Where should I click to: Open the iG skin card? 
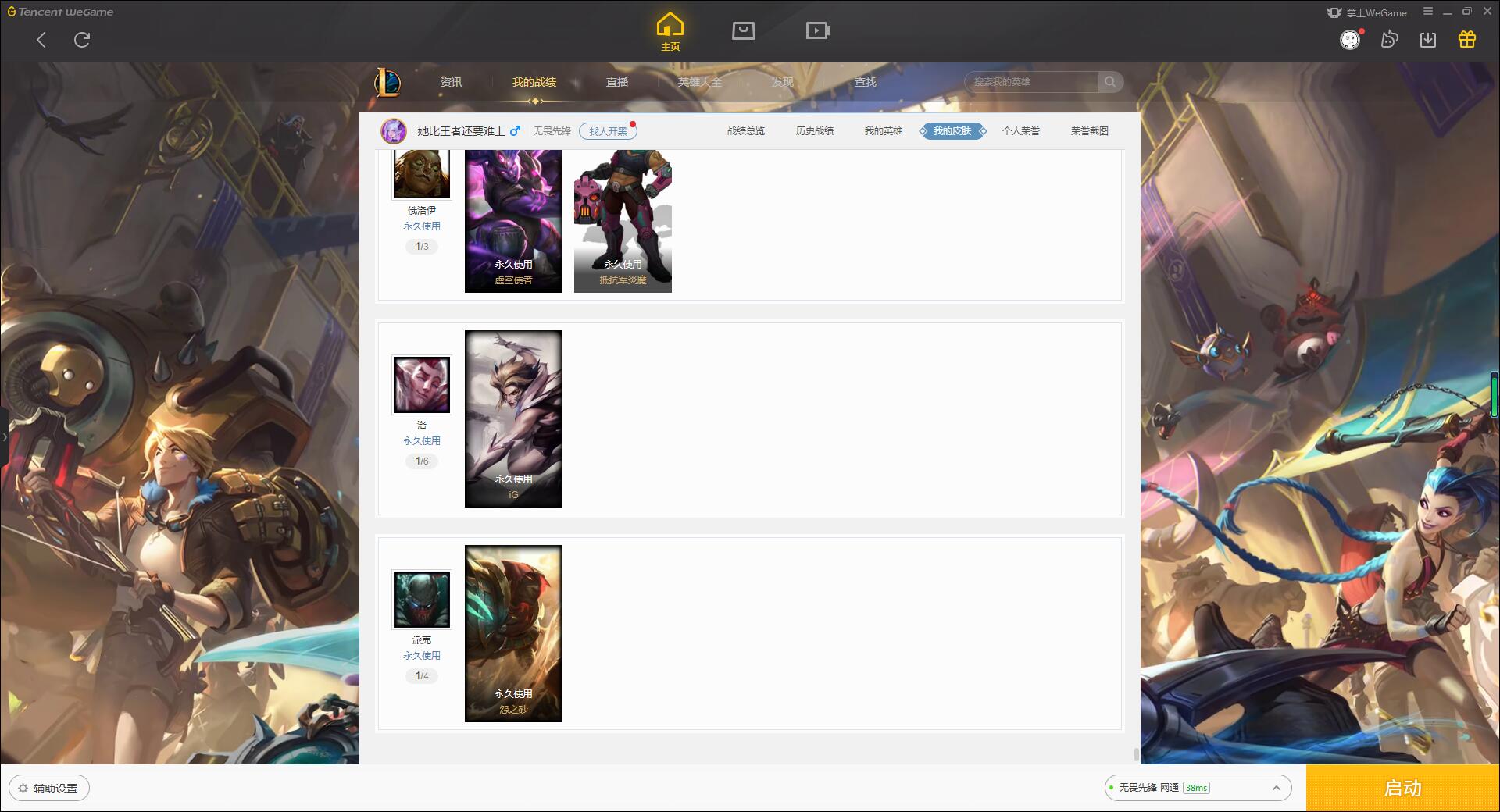(513, 418)
